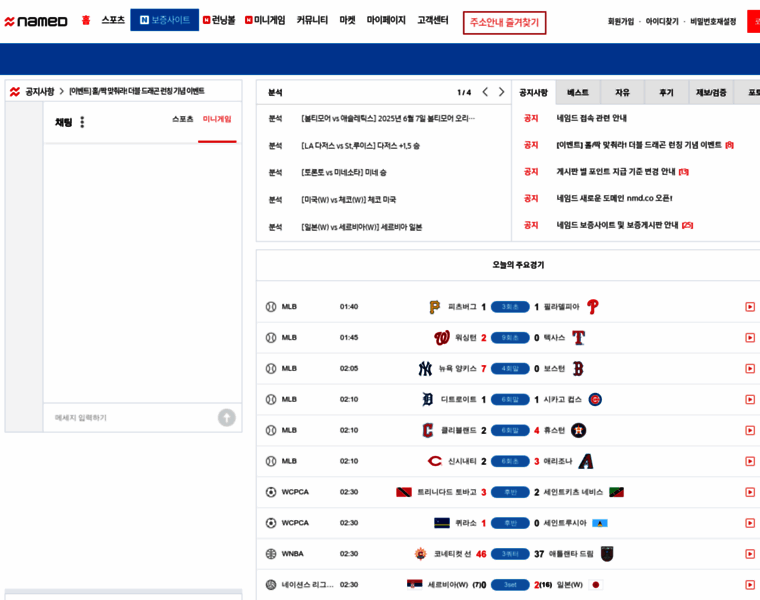Switch chat to 스포츠 tab
760x600 pixels.
tap(183, 119)
